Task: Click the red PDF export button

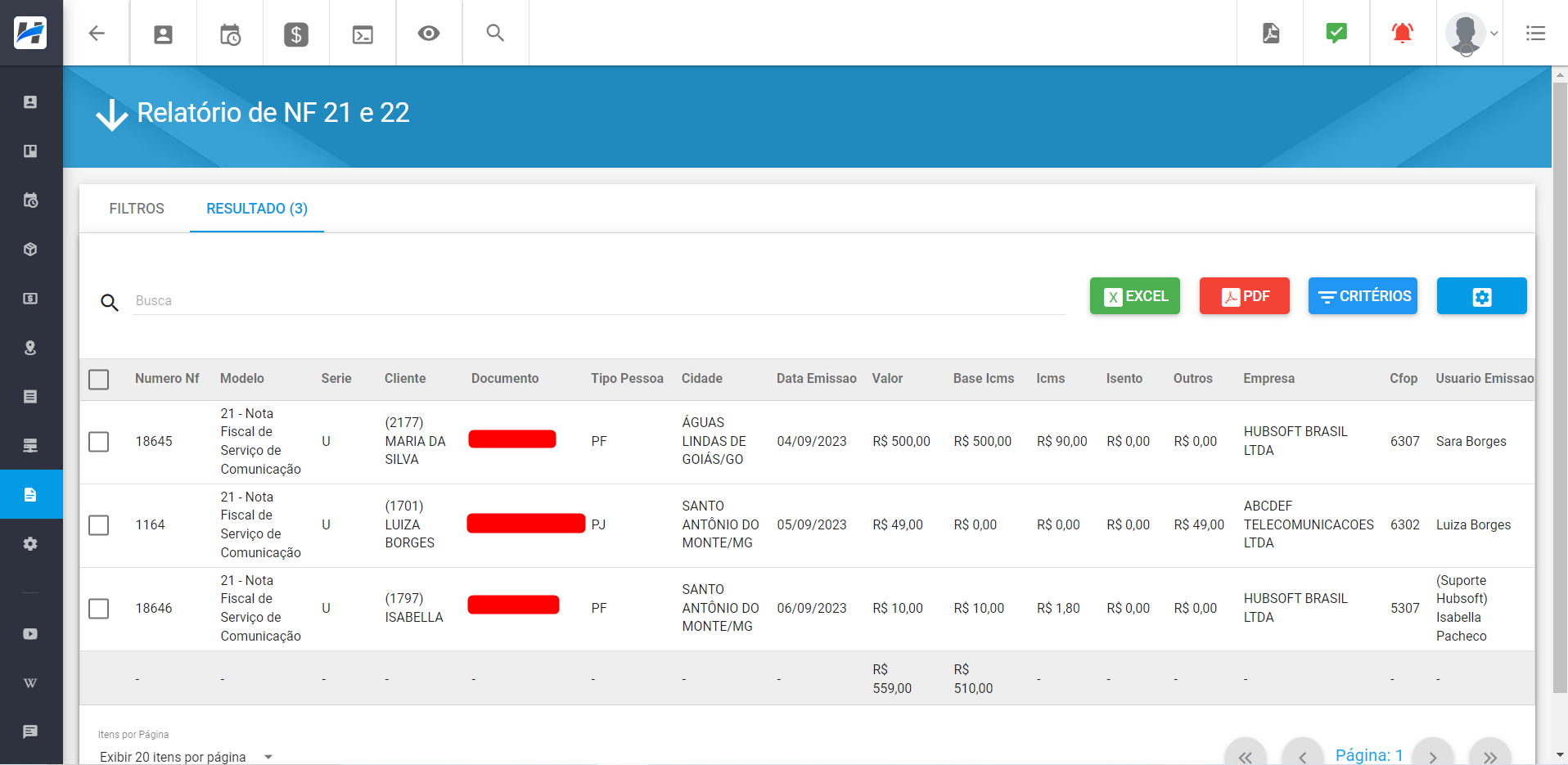Action: click(x=1244, y=296)
